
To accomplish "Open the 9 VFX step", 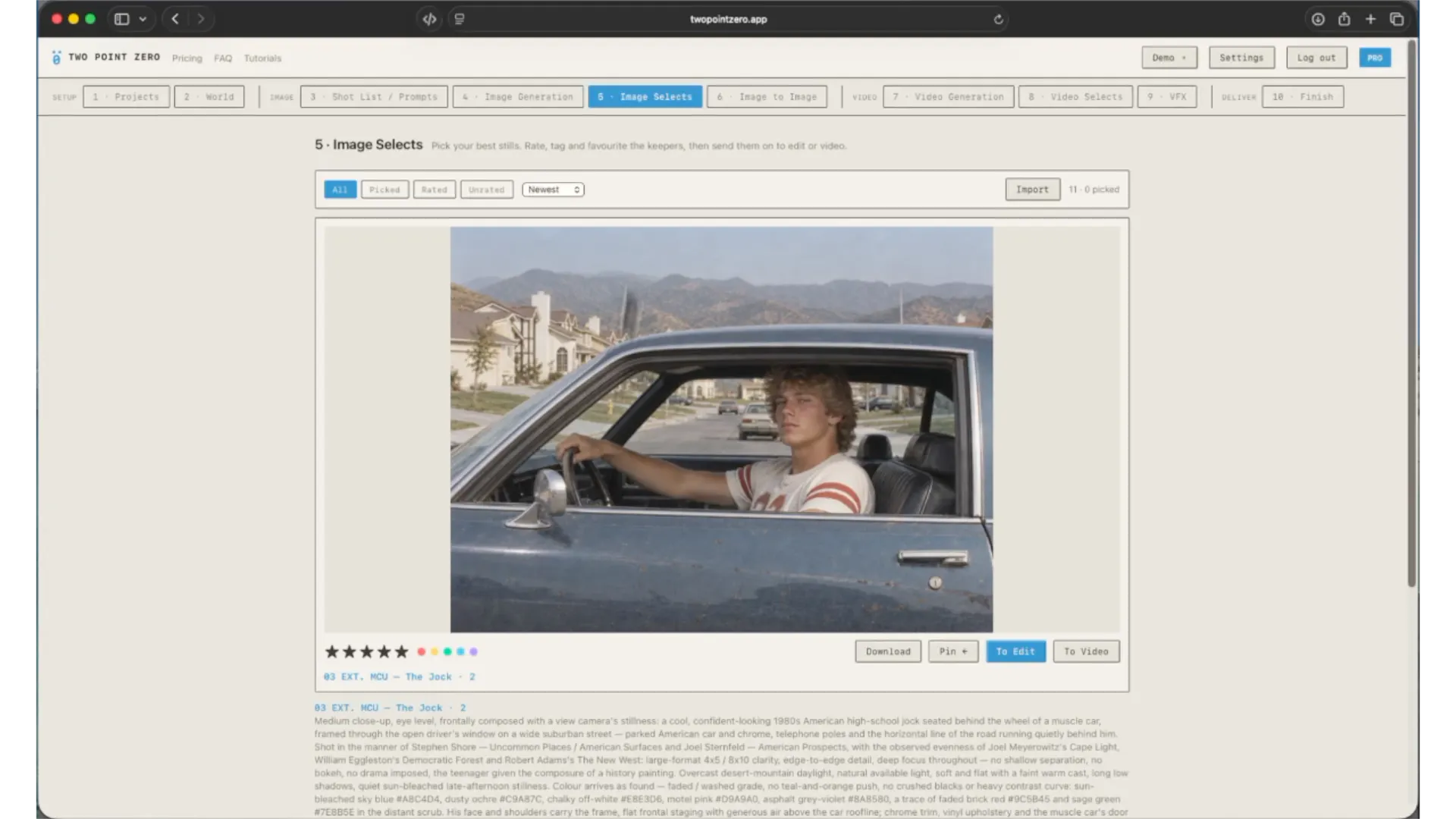I will [1167, 97].
